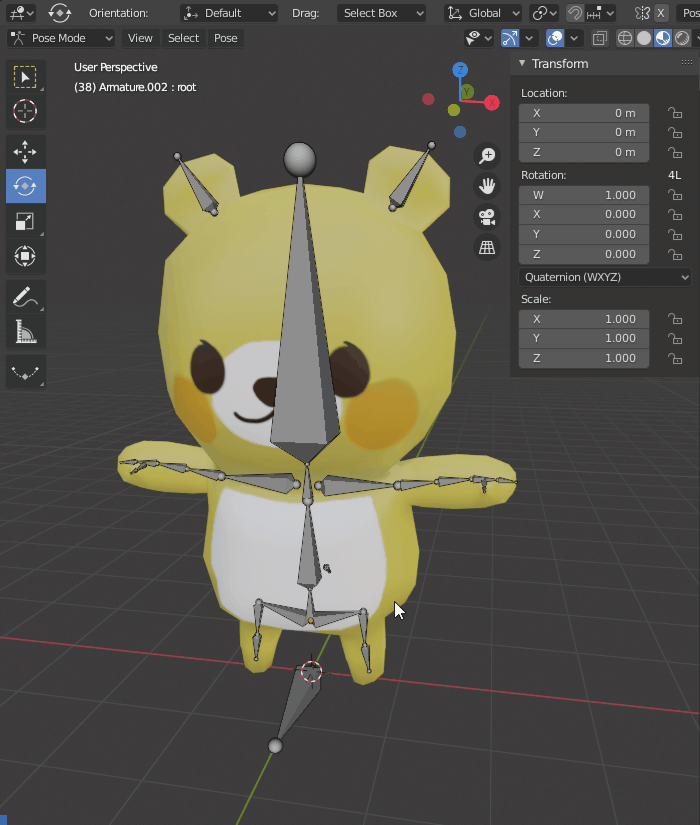Click the highlighted Rotate tool

(x=25, y=186)
